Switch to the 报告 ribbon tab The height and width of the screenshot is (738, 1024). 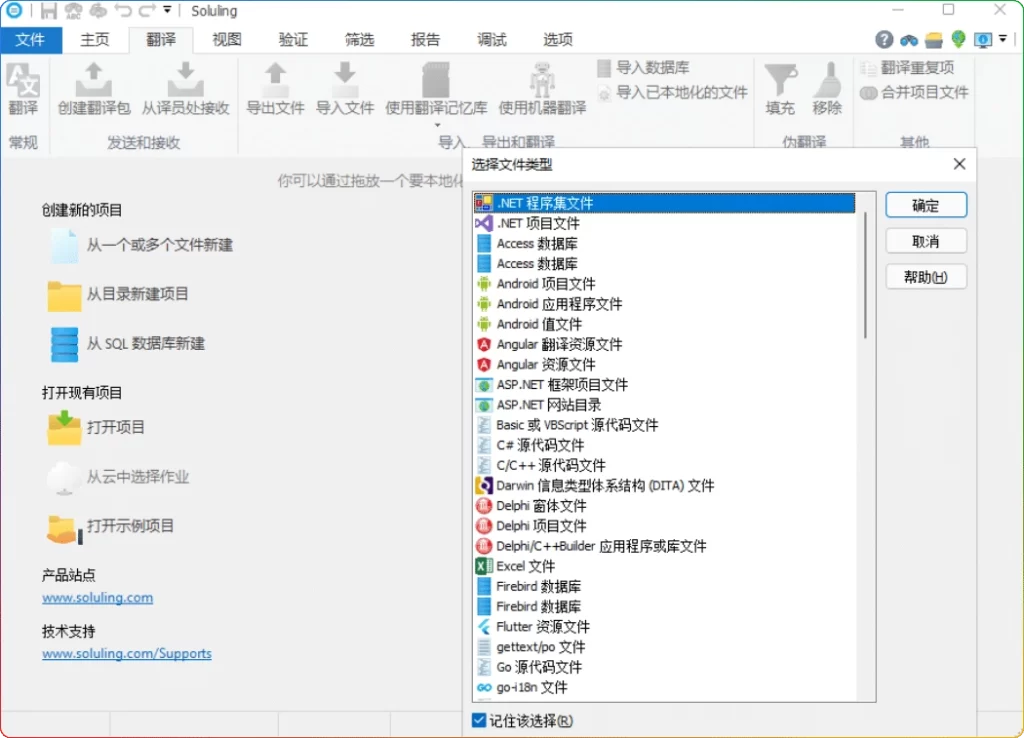point(425,39)
